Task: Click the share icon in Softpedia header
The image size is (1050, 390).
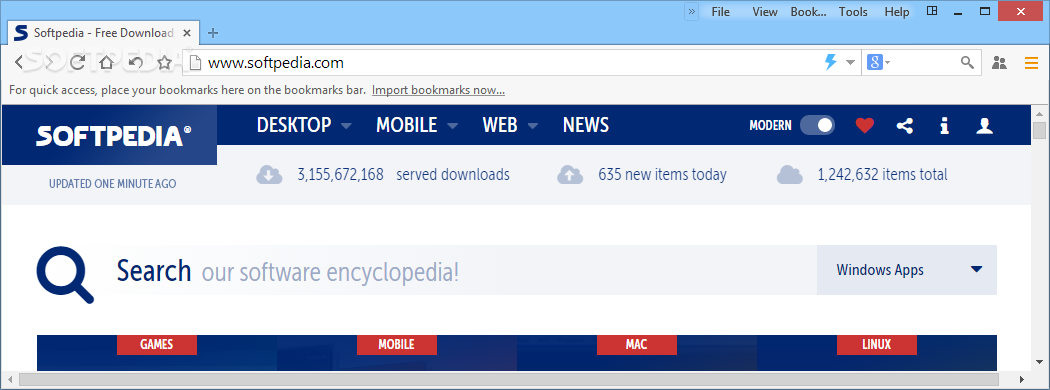Action: tap(905, 125)
